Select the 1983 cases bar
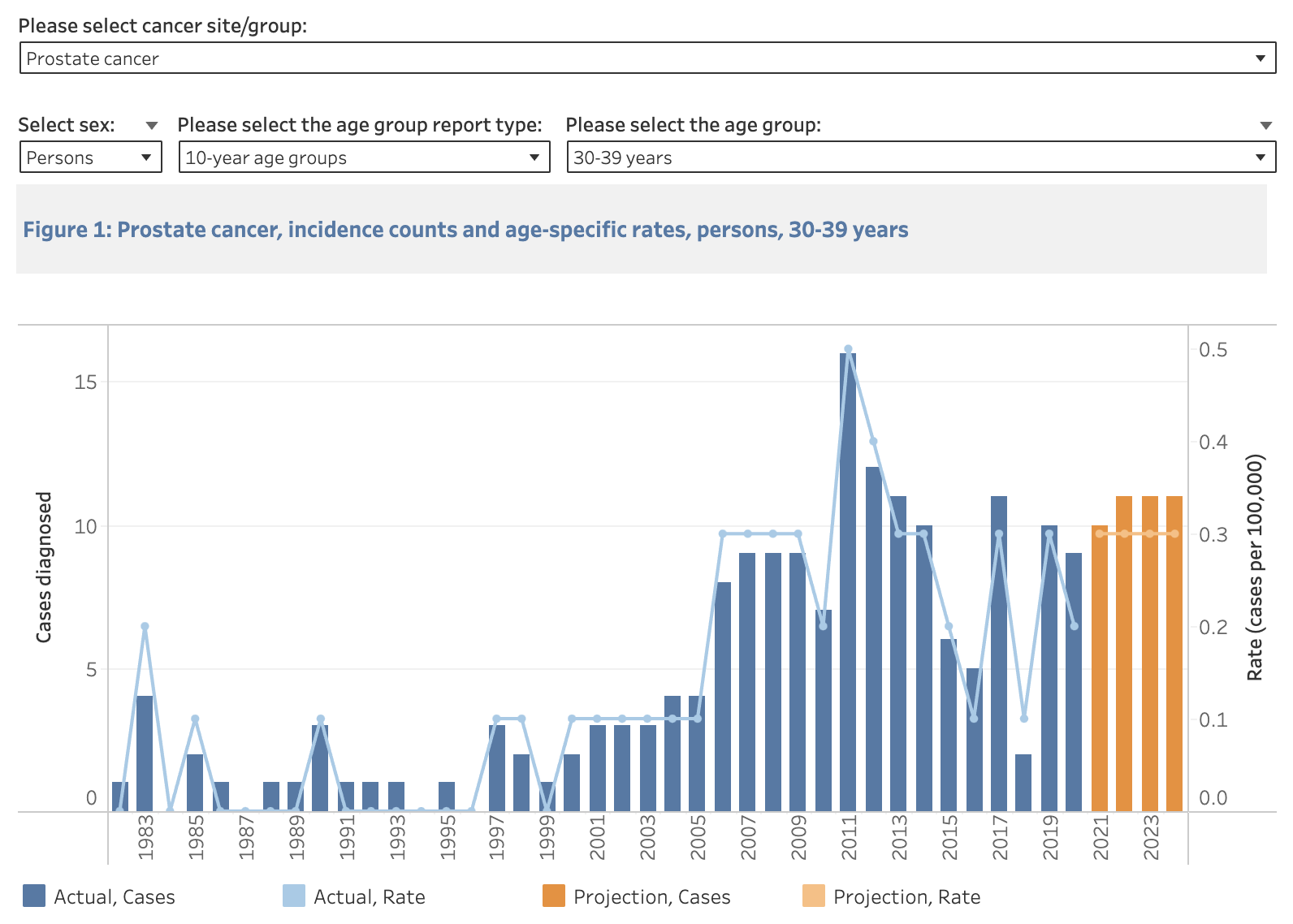Image resolution: width=1293 pixels, height=924 pixels. click(145, 753)
